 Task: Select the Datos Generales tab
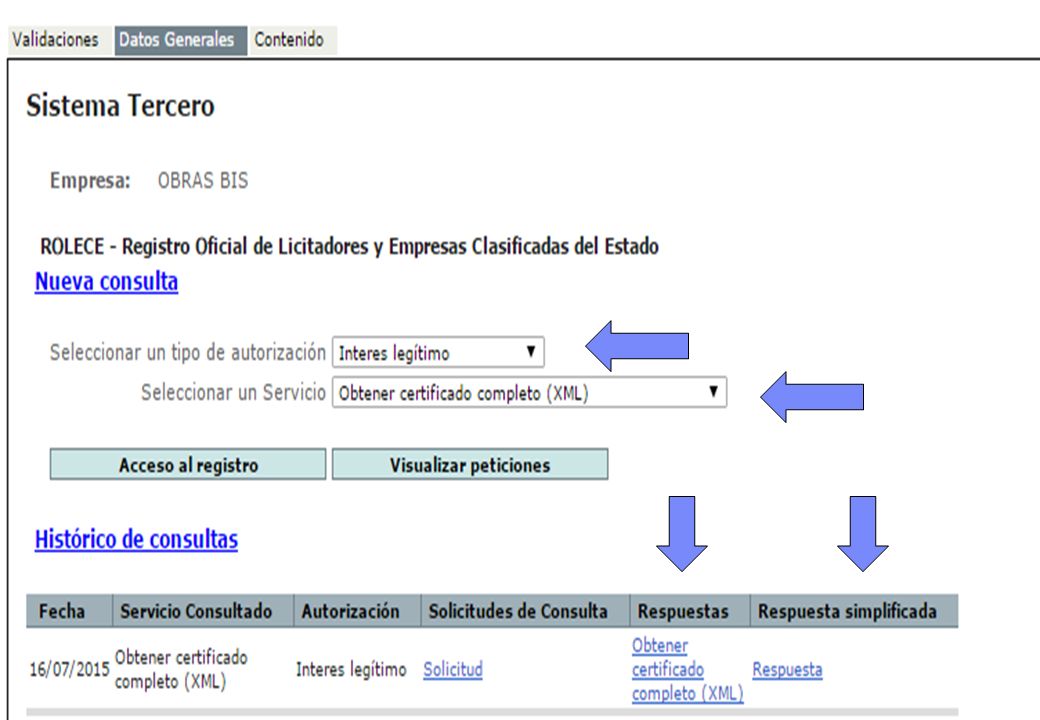pyautogui.click(x=180, y=40)
